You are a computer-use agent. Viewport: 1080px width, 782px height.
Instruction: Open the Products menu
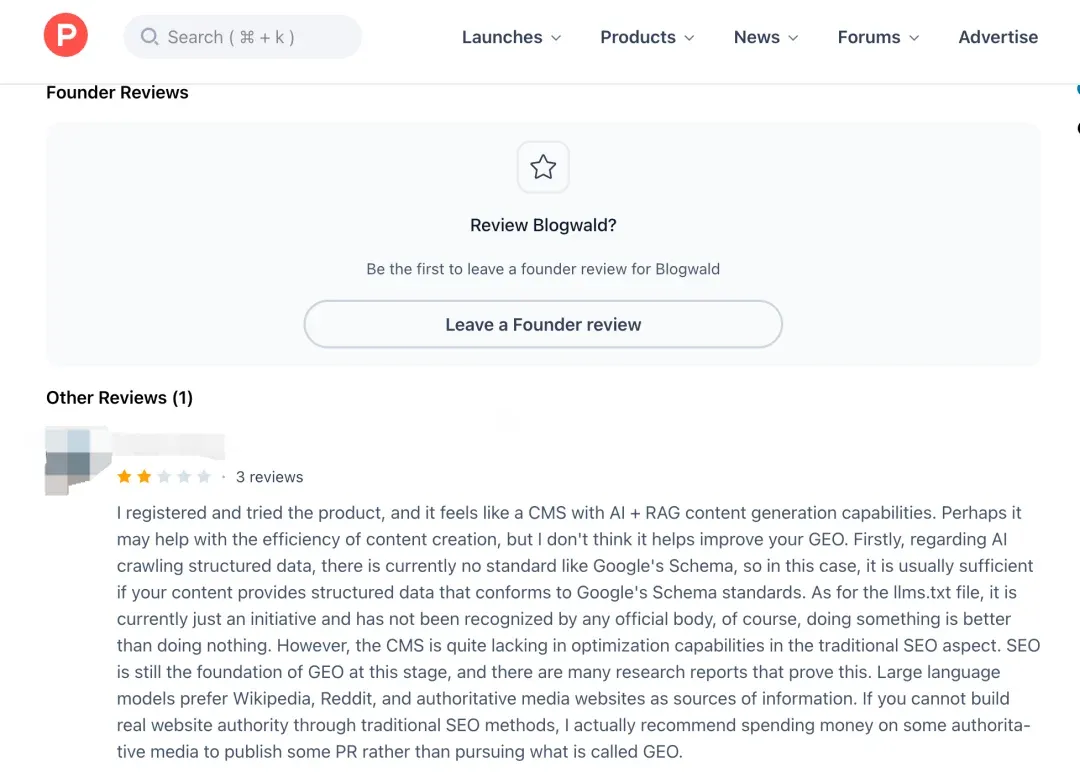click(638, 37)
